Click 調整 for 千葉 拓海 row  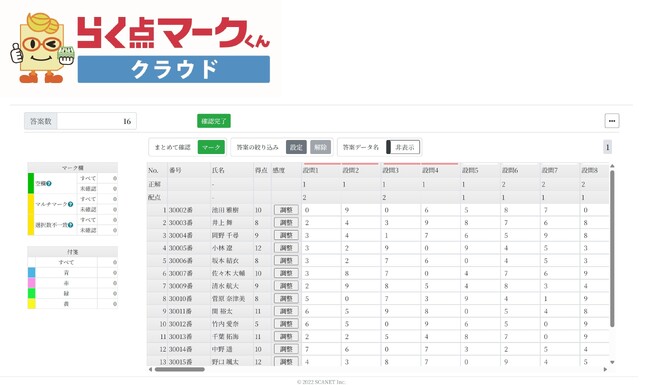pyautogui.click(x=286, y=337)
